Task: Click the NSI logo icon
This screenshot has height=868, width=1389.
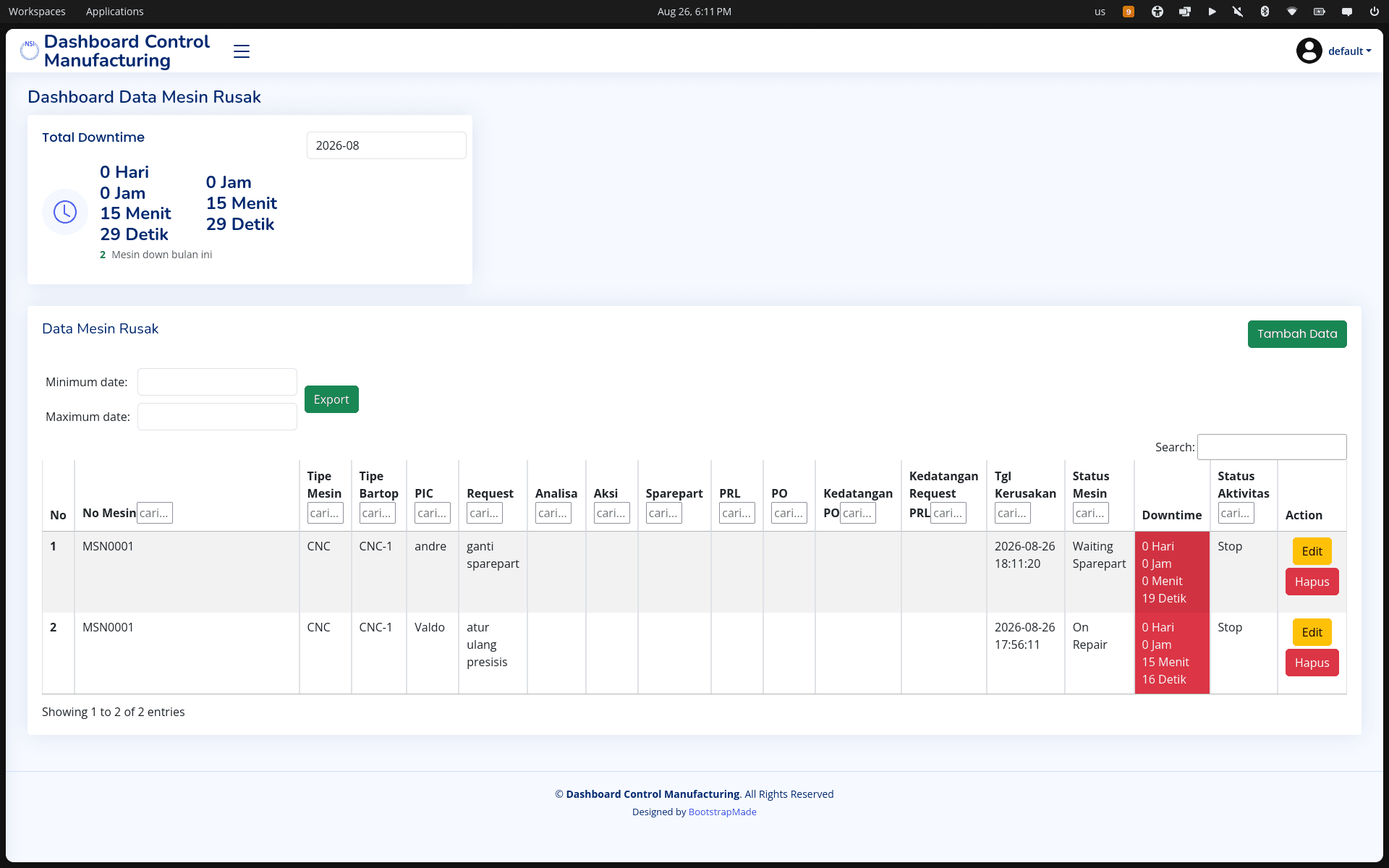Action: tap(30, 51)
